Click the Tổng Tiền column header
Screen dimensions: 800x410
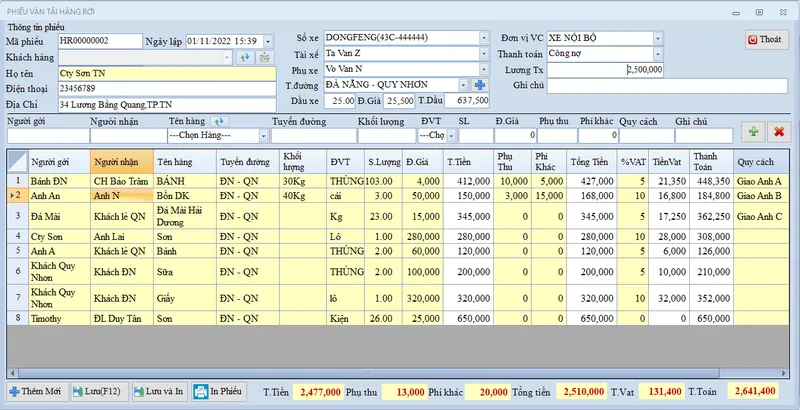[592, 162]
